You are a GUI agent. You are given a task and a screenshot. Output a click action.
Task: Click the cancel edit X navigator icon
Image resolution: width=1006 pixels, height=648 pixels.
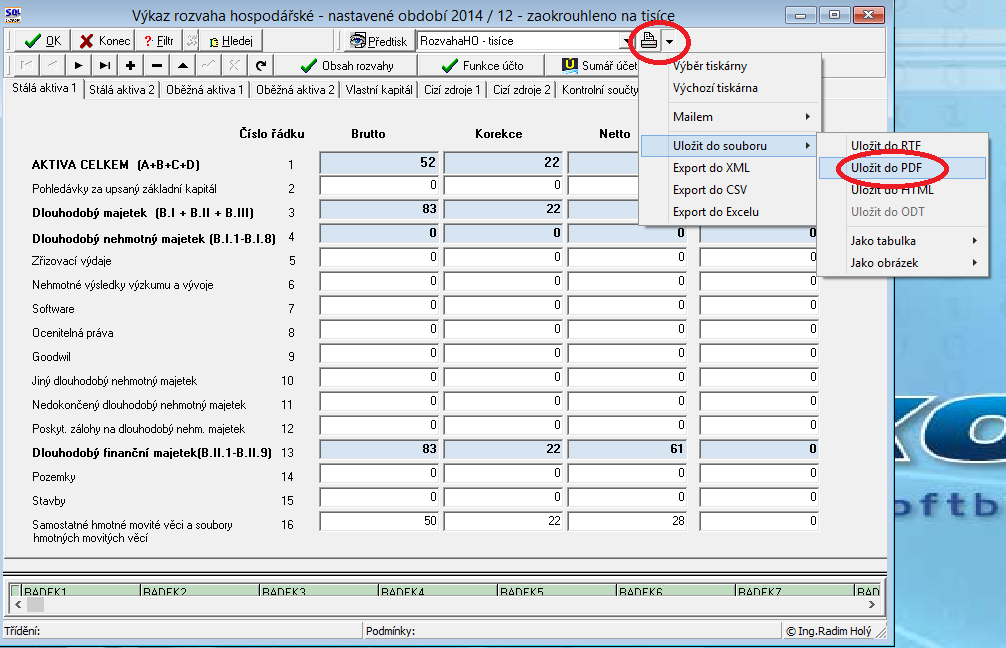click(234, 65)
